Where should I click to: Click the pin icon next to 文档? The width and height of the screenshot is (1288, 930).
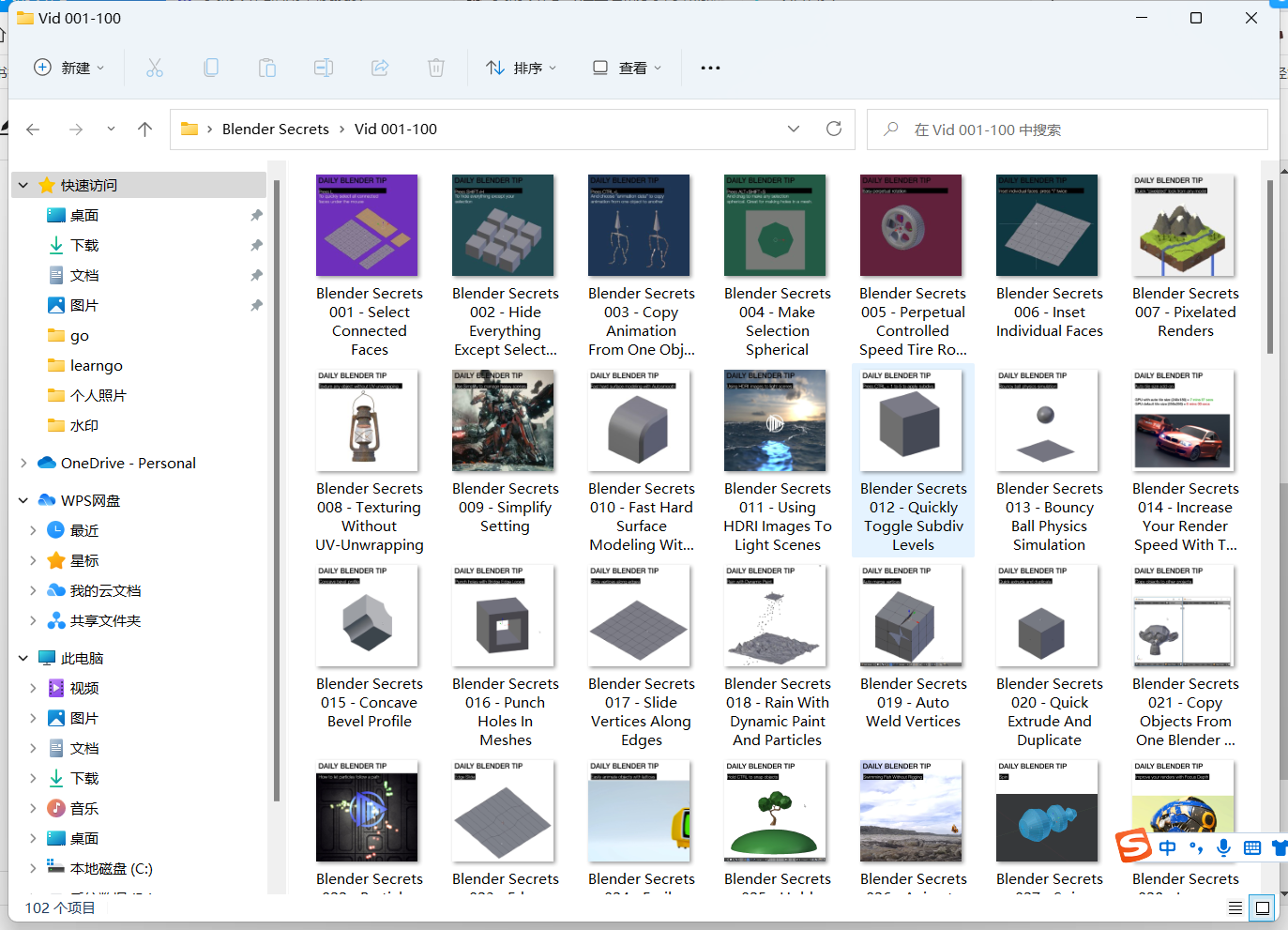256,275
